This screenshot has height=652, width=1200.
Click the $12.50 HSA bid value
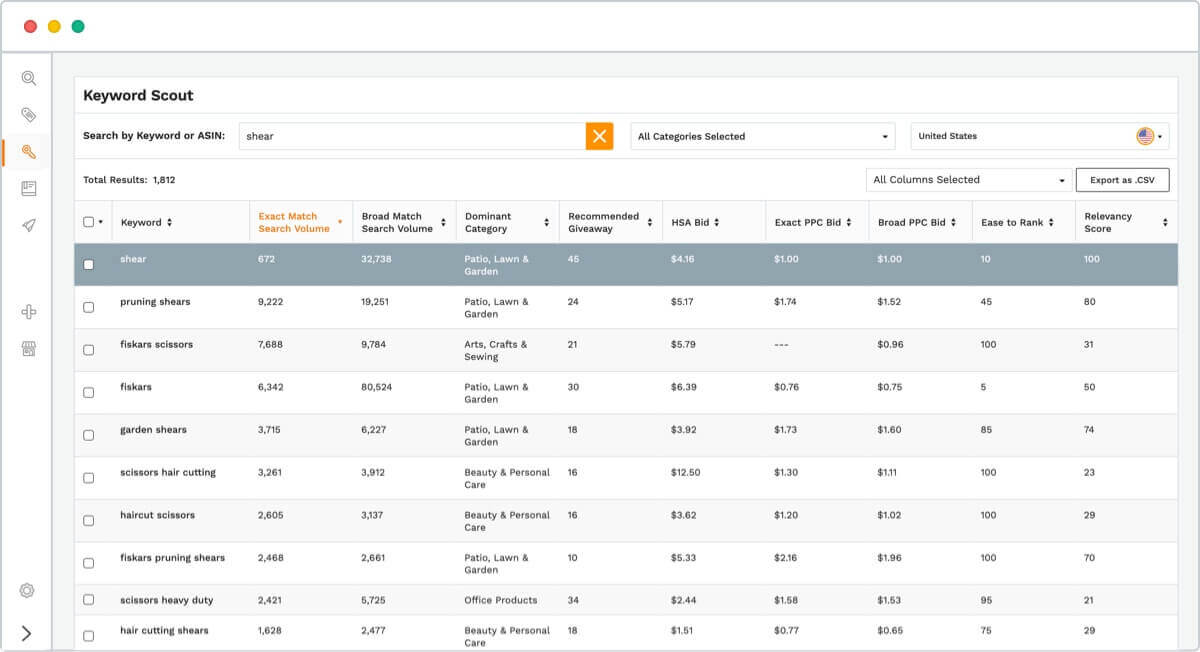686,472
